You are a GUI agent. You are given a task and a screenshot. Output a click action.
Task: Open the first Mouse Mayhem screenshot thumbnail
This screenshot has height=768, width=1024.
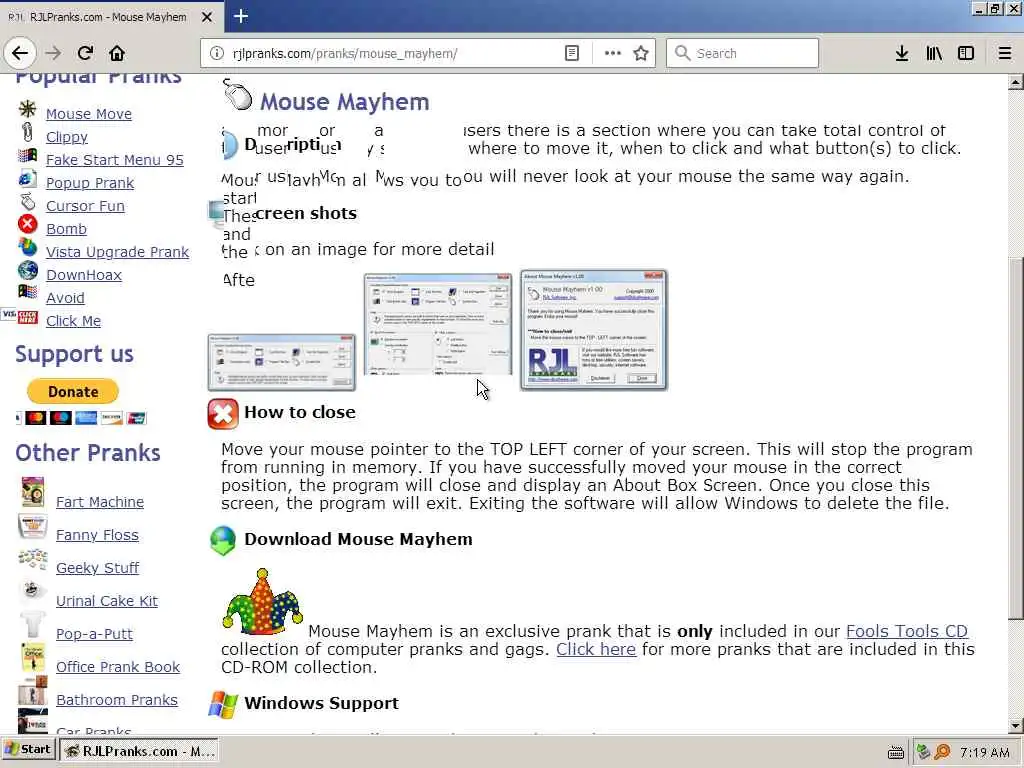281,362
